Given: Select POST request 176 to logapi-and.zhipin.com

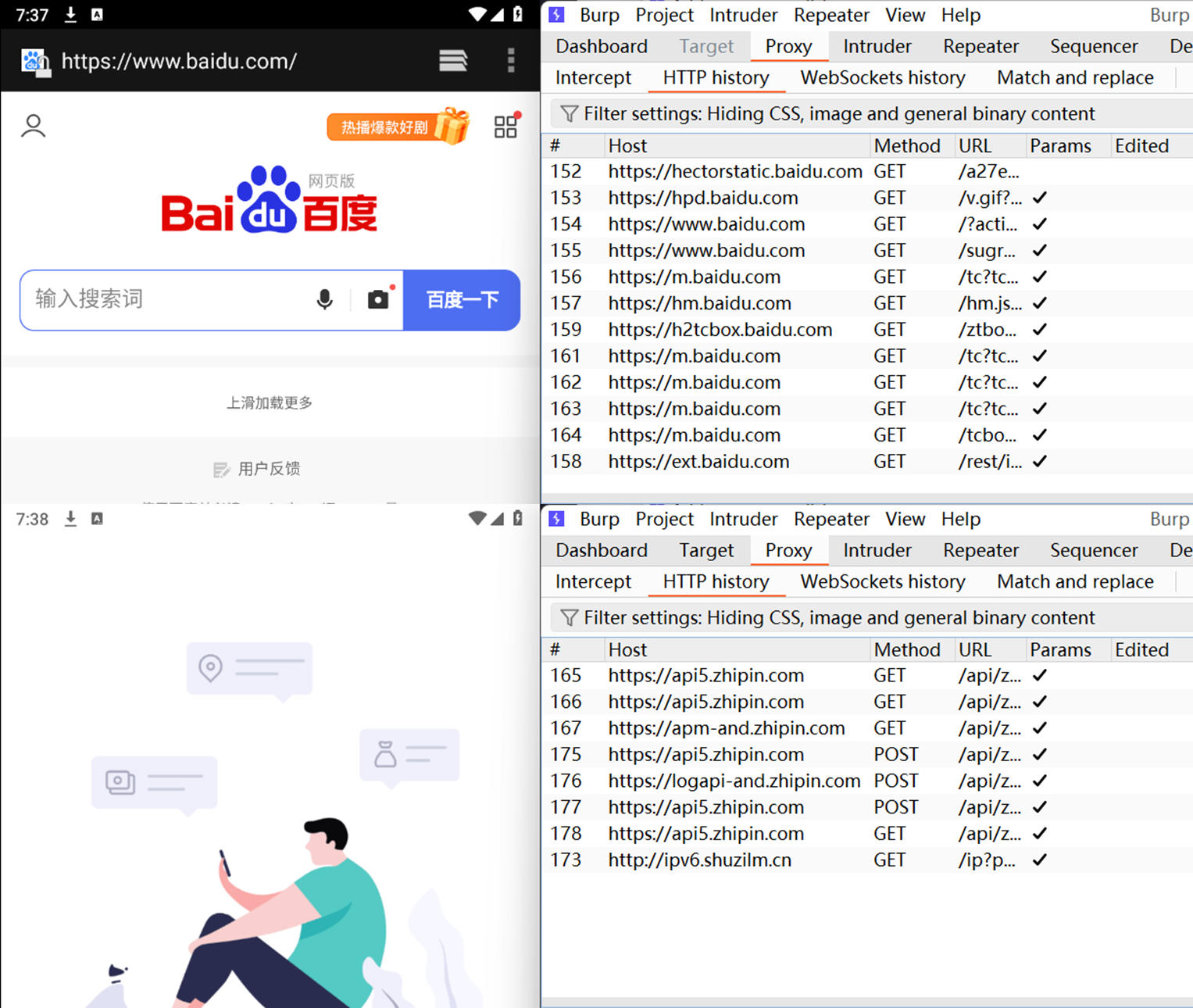Looking at the screenshot, I should [868, 781].
